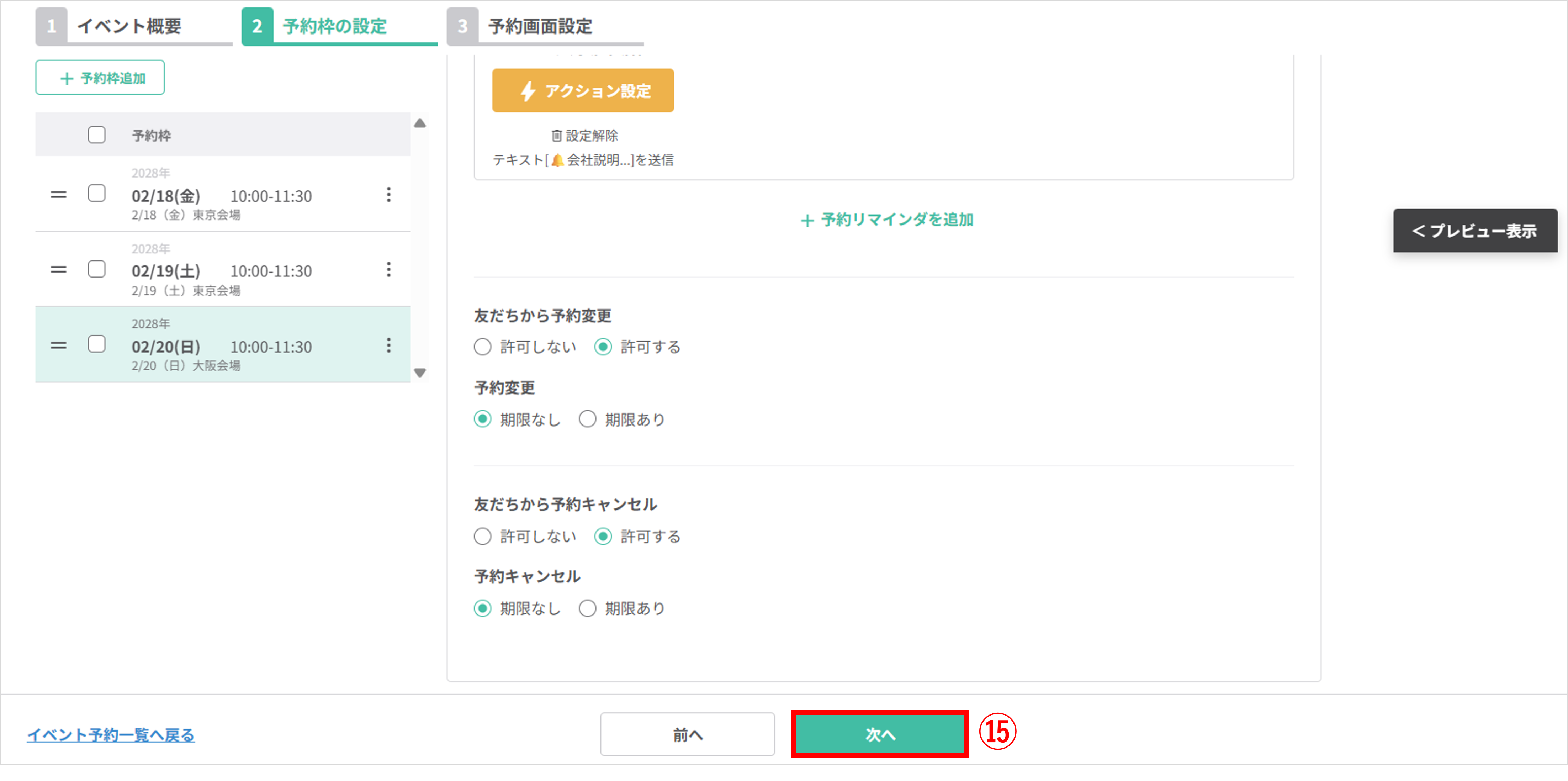1568x781 pixels.
Task: Select the 02/18(金) slot date text
Action: tap(166, 196)
